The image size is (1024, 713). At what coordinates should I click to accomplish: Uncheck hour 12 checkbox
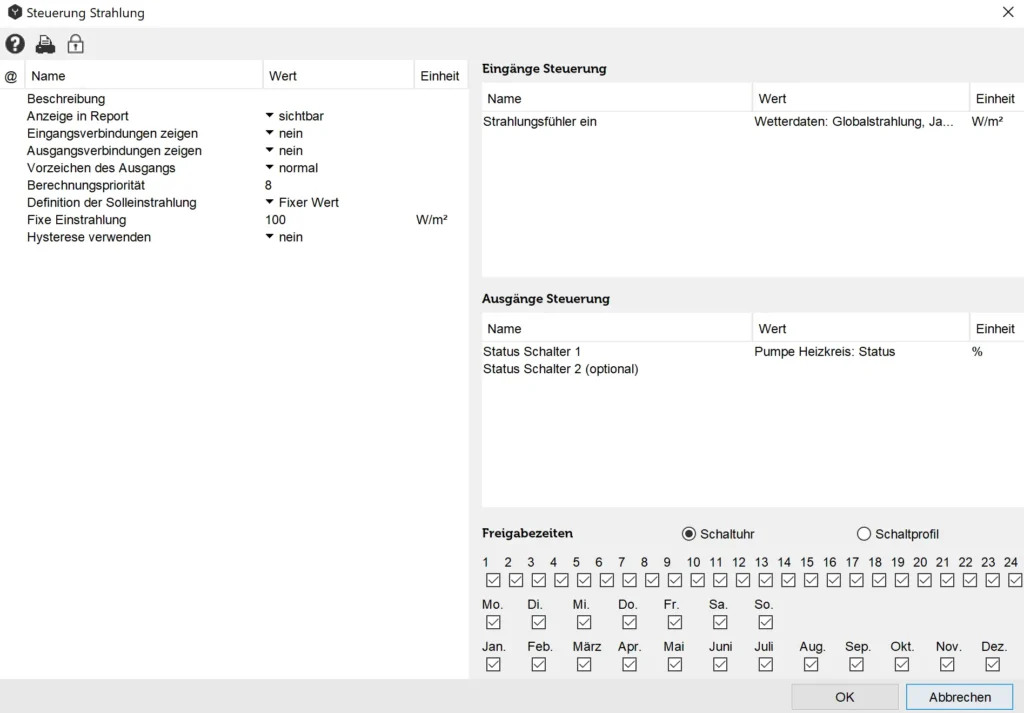click(743, 580)
